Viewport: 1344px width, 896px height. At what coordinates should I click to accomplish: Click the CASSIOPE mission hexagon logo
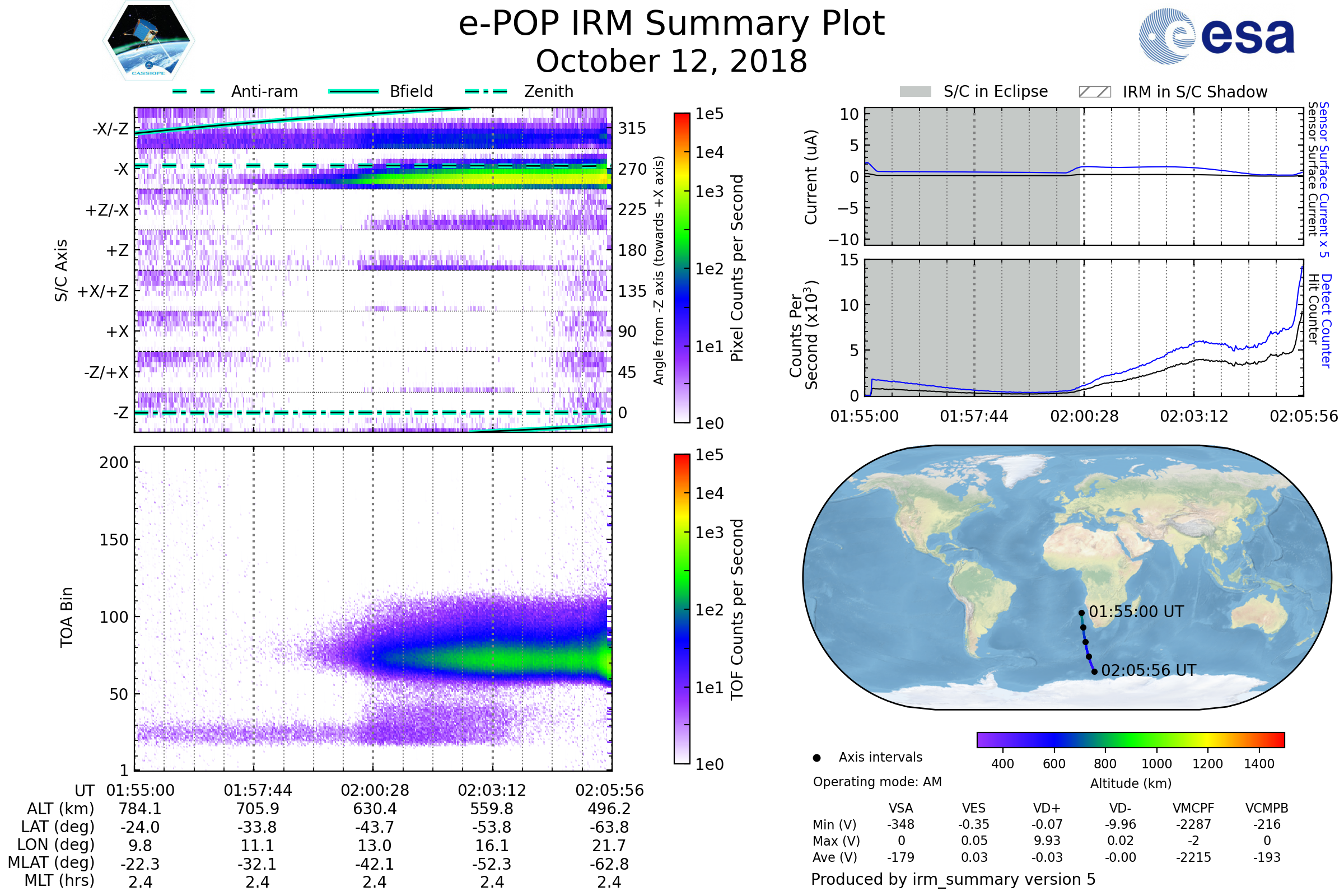(148, 41)
